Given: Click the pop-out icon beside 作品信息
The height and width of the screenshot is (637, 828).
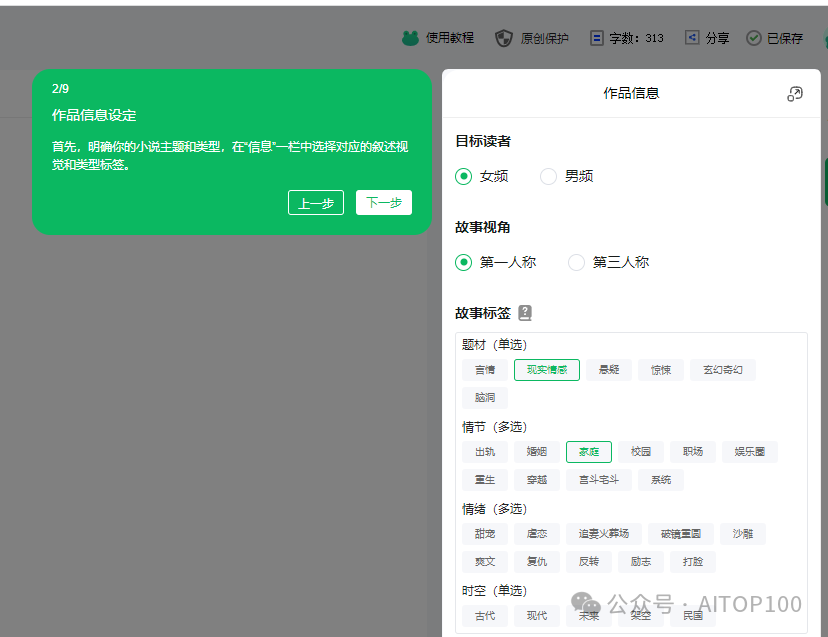Looking at the screenshot, I should pos(795,93).
